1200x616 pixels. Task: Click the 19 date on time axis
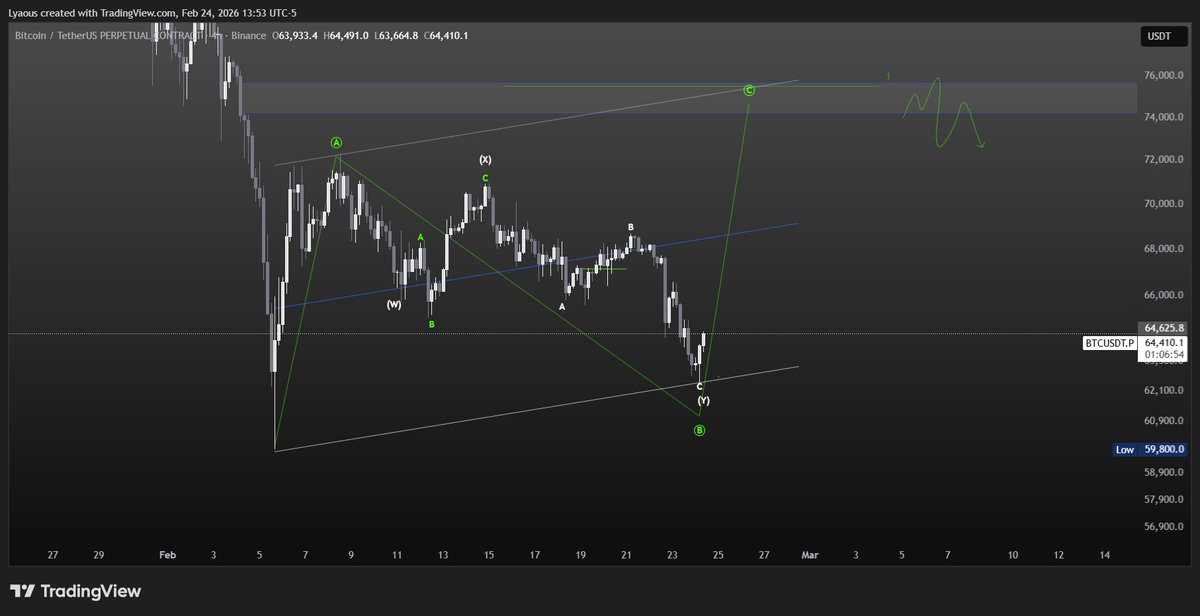(581, 554)
